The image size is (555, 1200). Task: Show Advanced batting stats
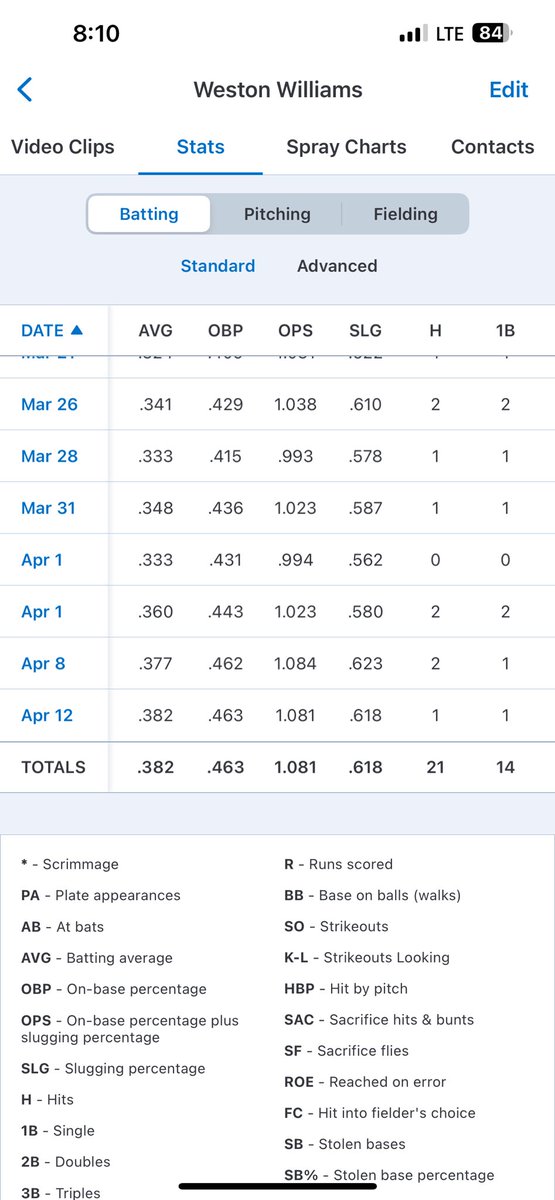click(337, 266)
